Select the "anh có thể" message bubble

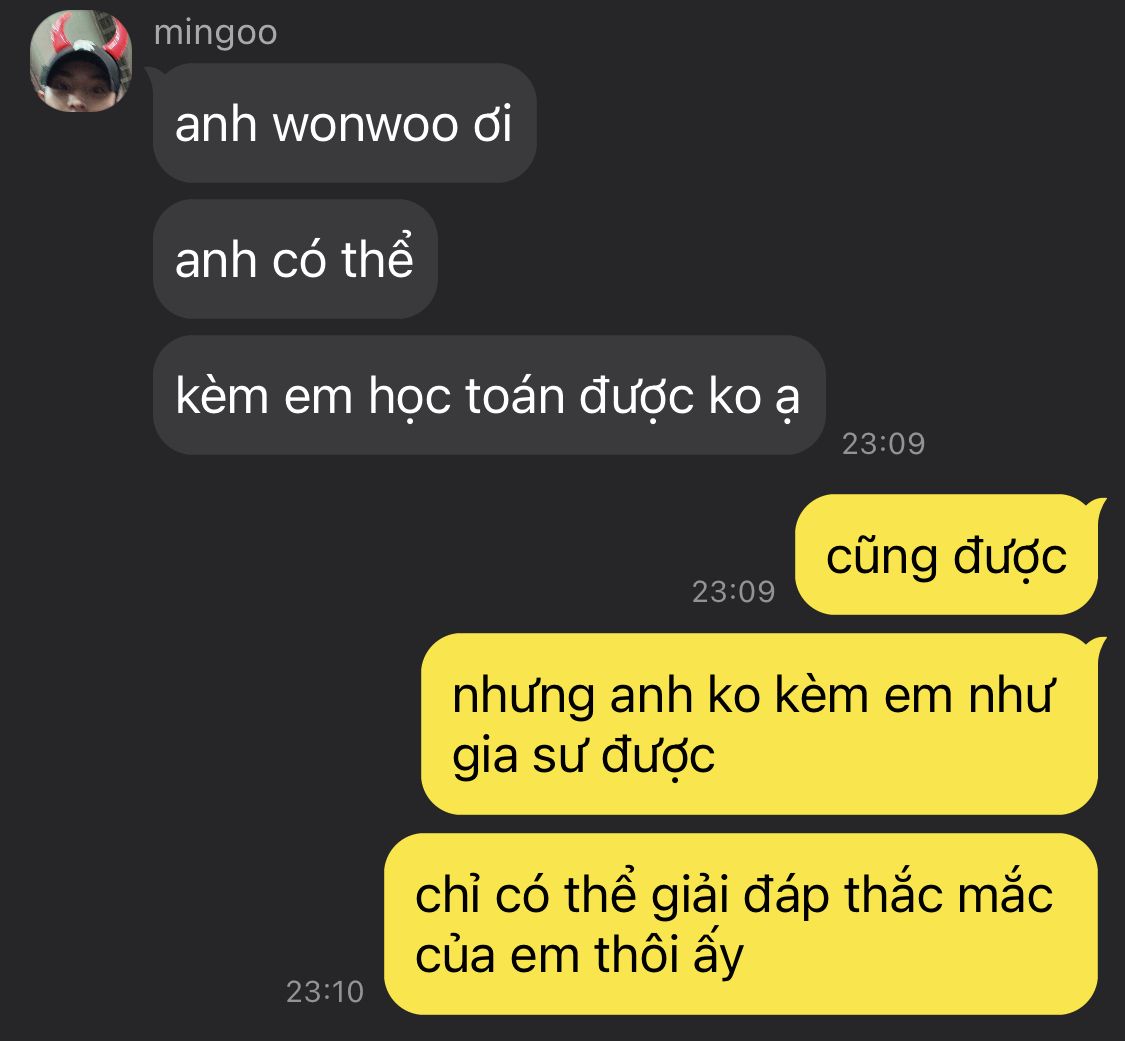tap(295, 259)
